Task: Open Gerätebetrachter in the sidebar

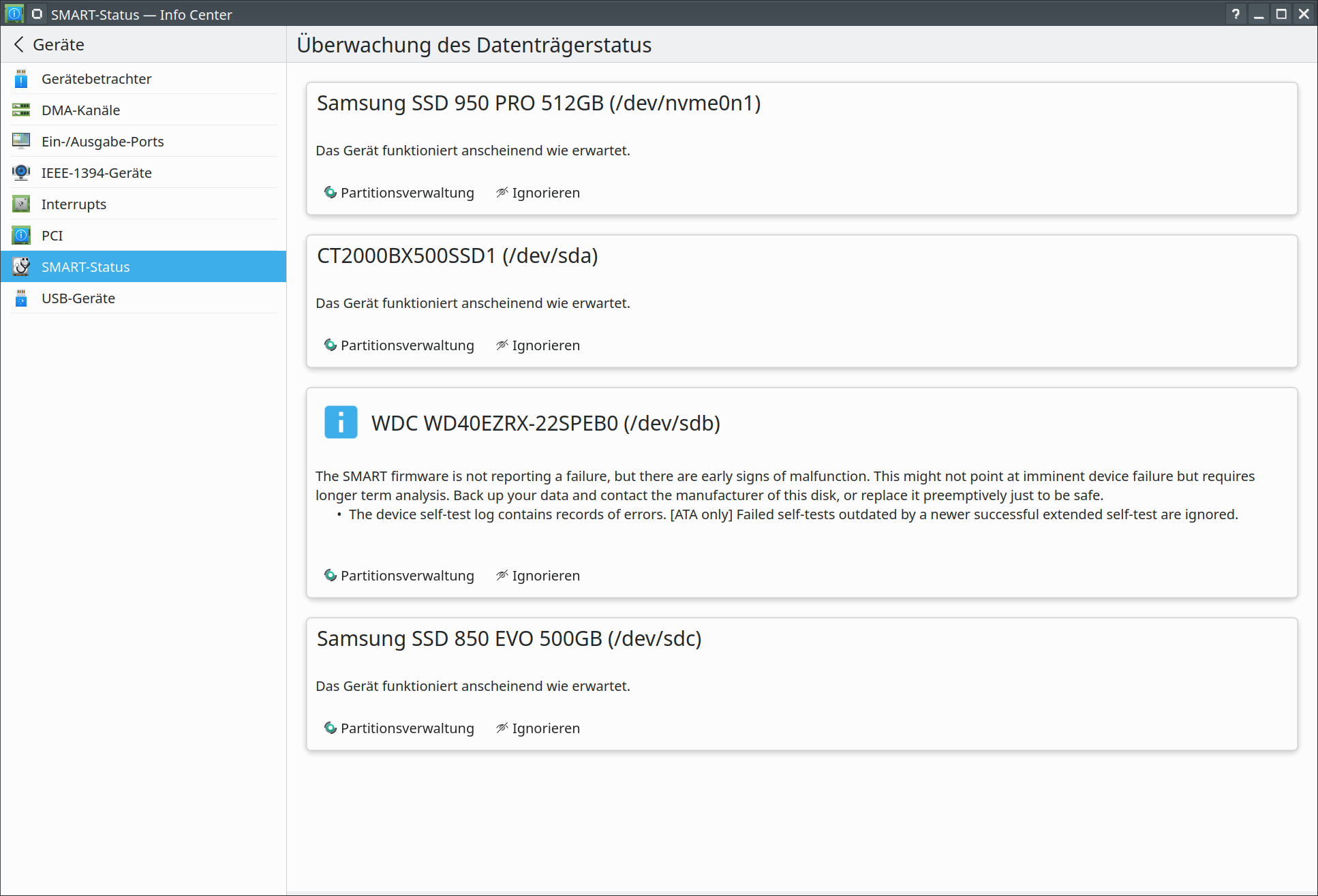Action: (143, 79)
